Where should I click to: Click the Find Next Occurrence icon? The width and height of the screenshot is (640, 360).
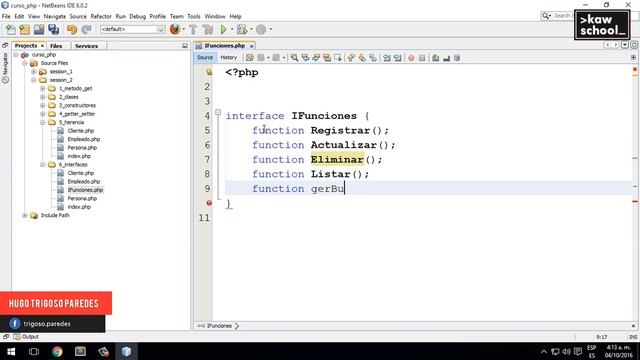point(316,58)
